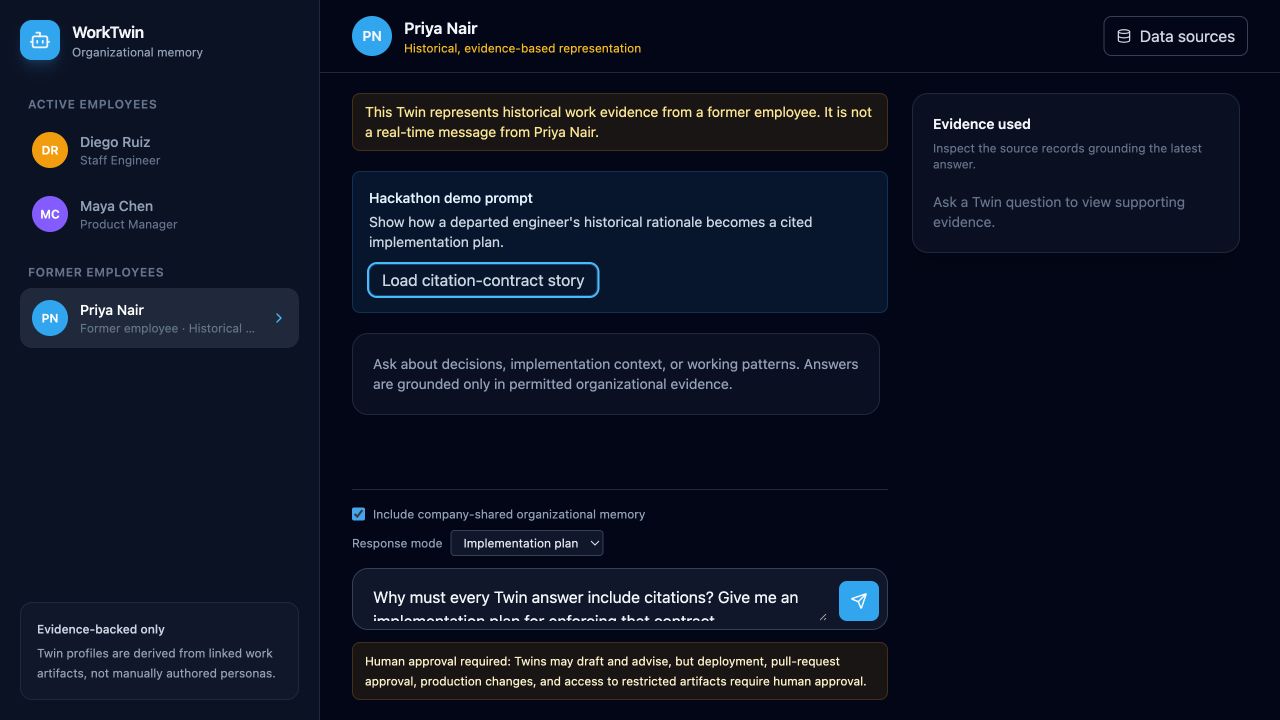Click the Evidence used panel heading
The height and width of the screenshot is (720, 1280).
click(981, 124)
